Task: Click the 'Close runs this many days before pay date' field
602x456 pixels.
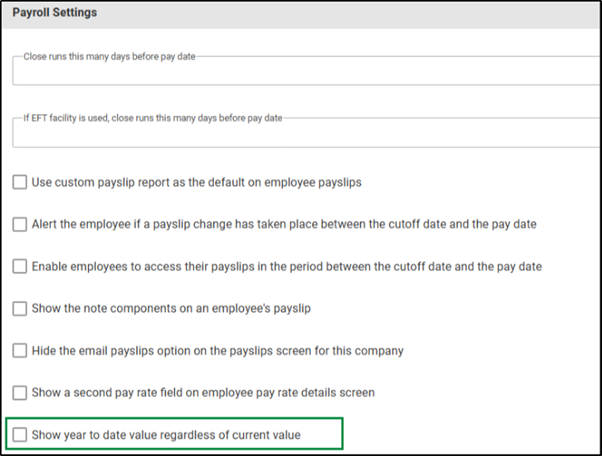Action: point(306,71)
